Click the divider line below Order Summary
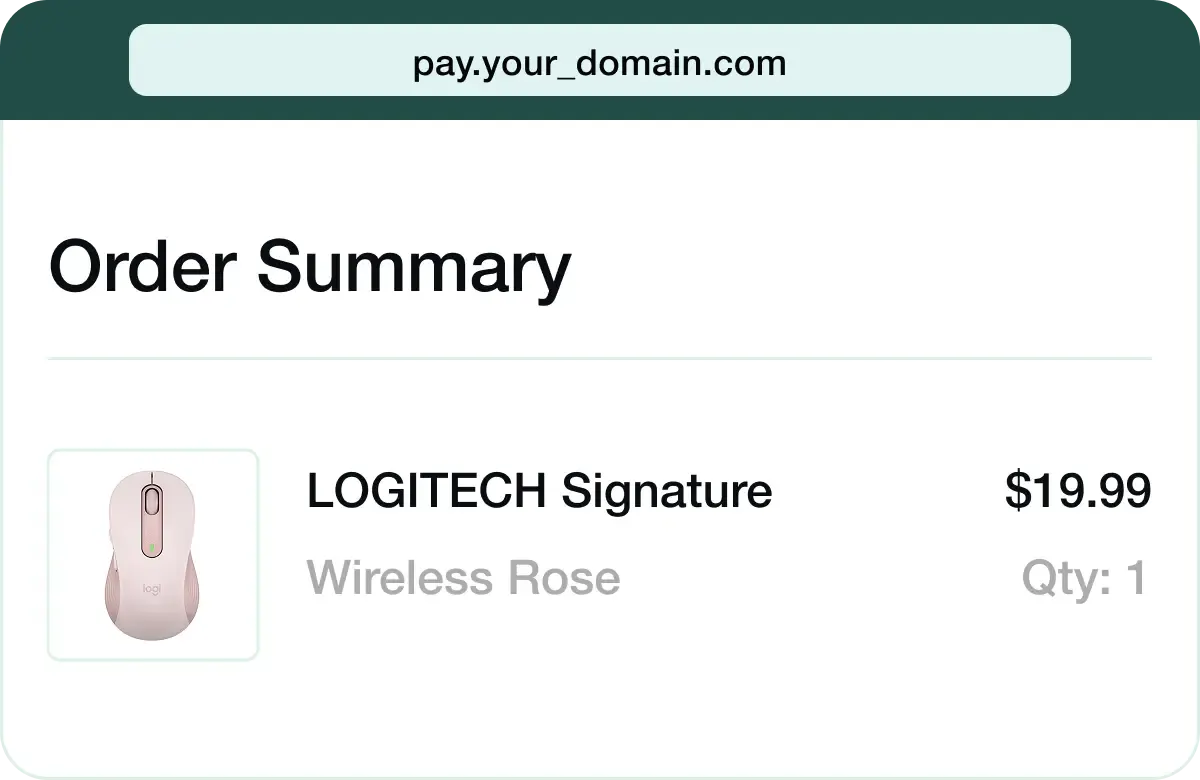Screen dimensions: 1200x780 [600, 358]
